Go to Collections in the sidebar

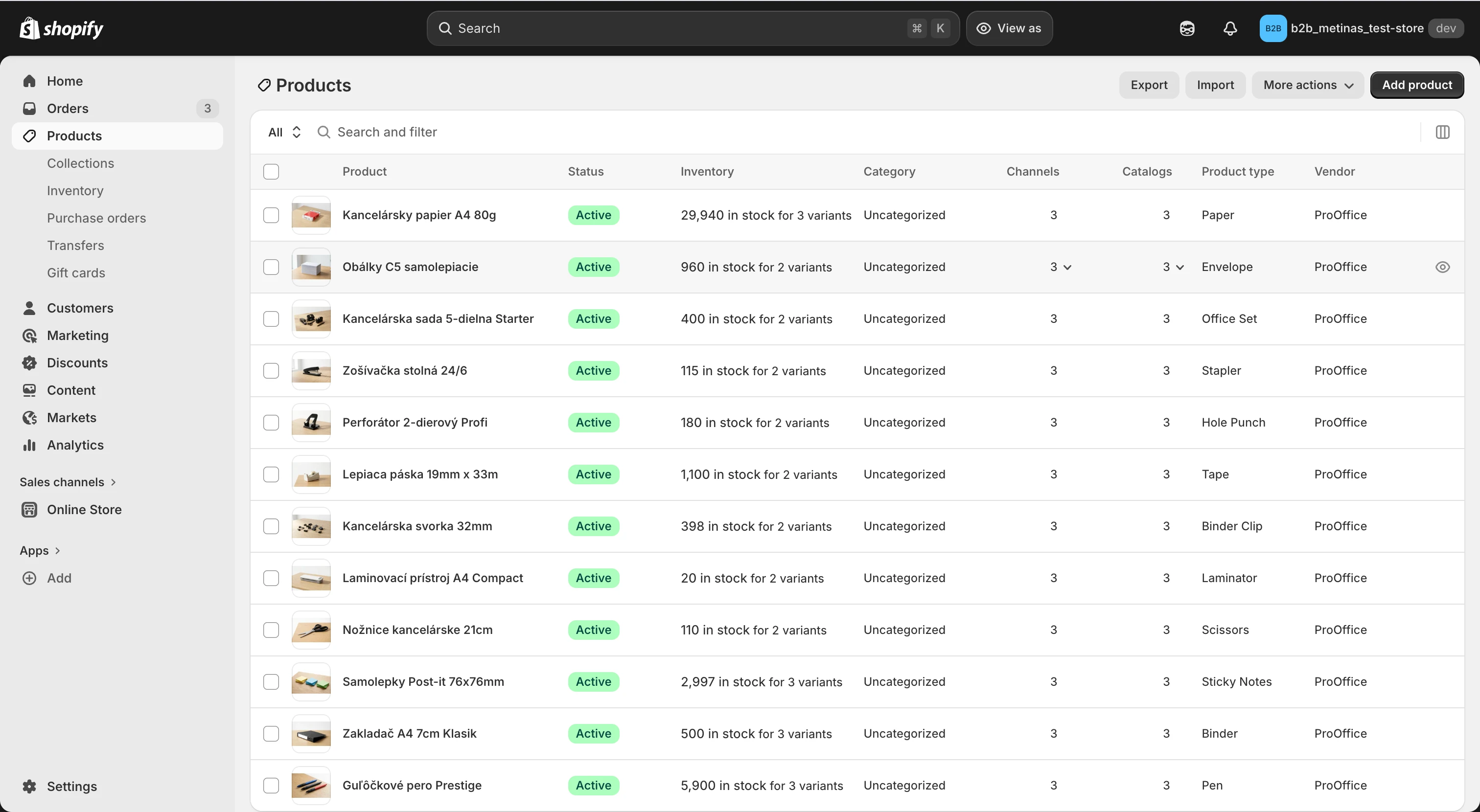[x=80, y=164]
